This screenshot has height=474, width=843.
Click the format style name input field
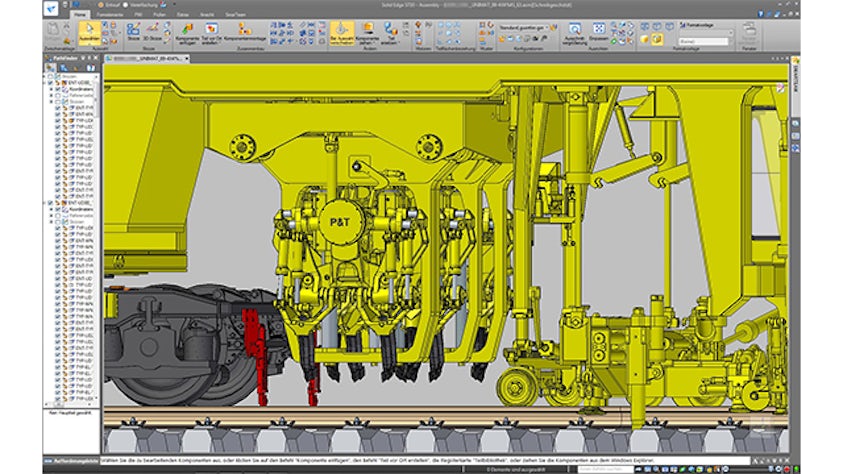tap(703, 41)
